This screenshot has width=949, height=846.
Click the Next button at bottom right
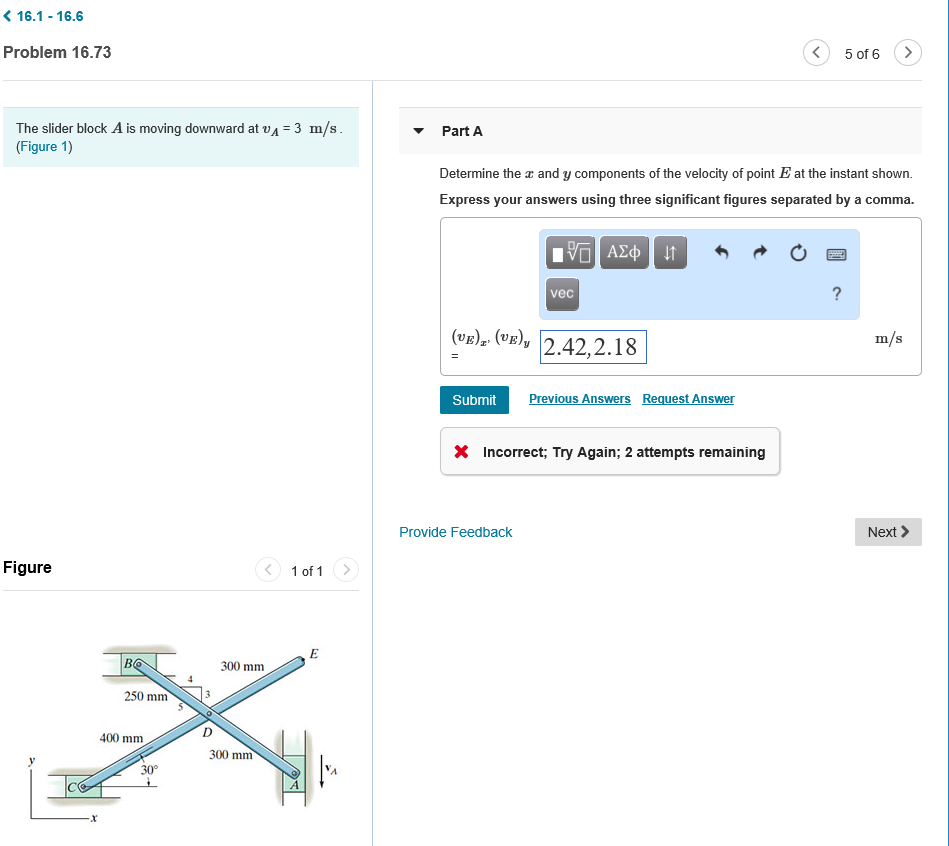[x=887, y=532]
